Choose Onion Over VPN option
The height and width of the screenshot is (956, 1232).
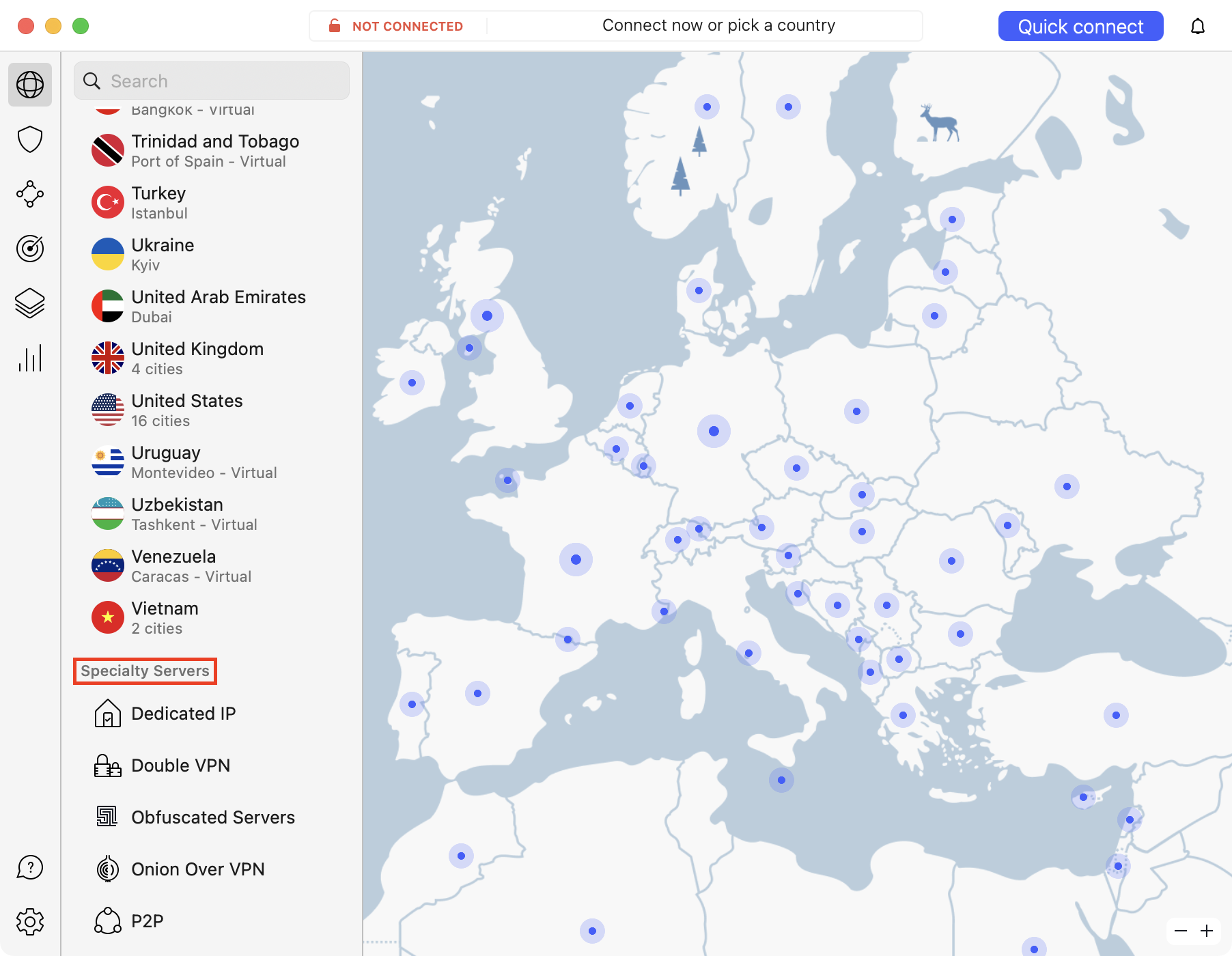pyautogui.click(x=212, y=869)
